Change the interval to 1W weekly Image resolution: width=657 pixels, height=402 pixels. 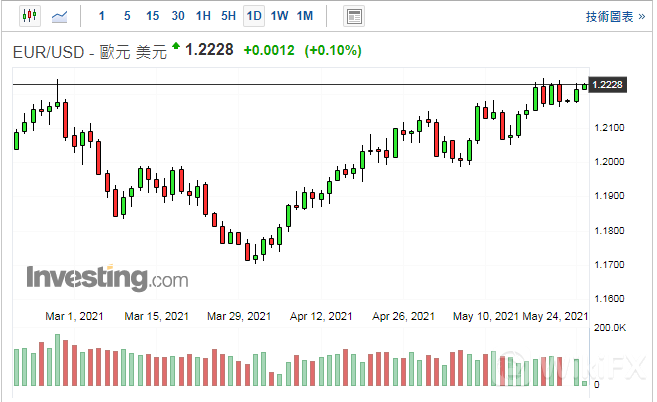pyautogui.click(x=279, y=16)
